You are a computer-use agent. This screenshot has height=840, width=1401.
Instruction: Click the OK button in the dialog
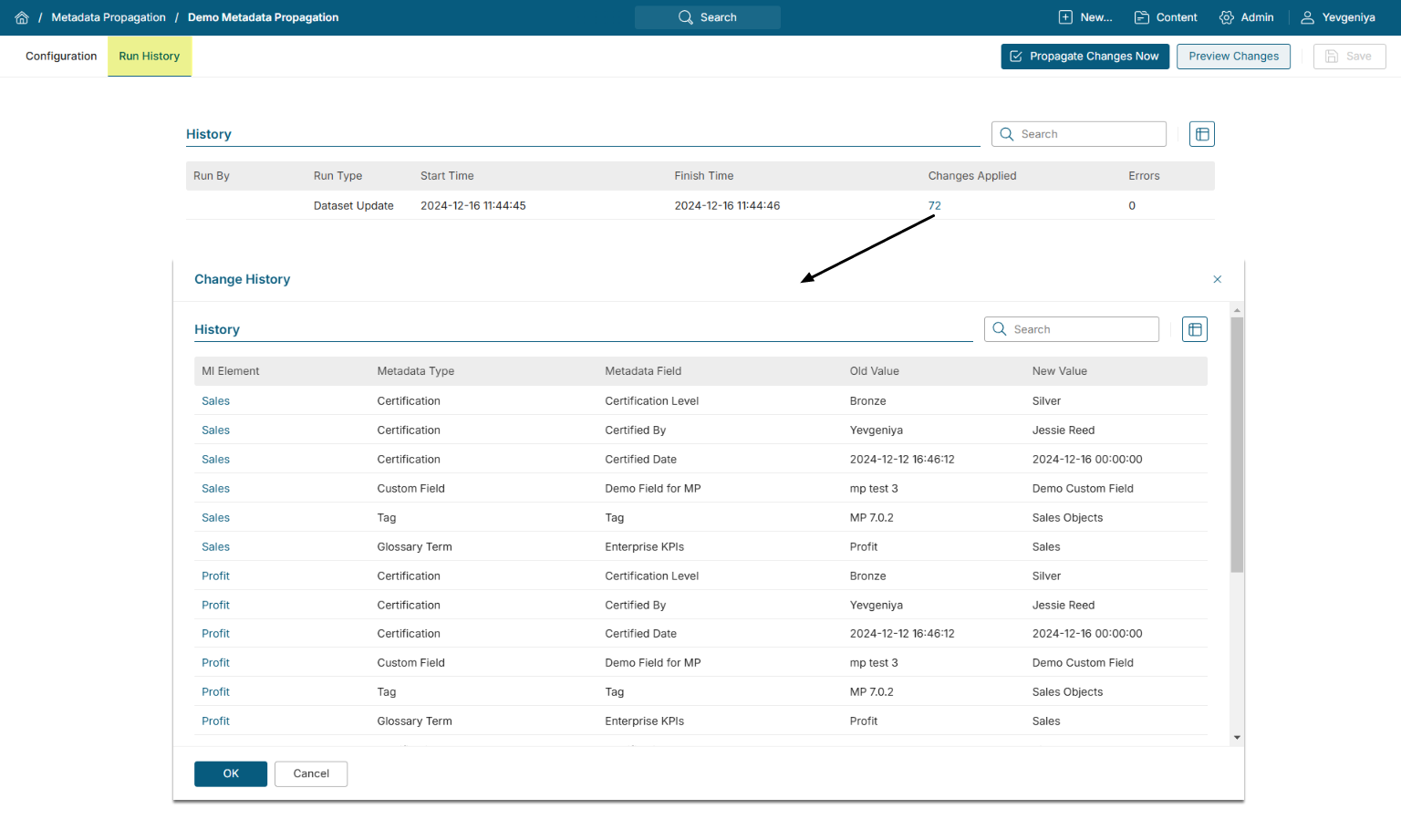coord(231,773)
